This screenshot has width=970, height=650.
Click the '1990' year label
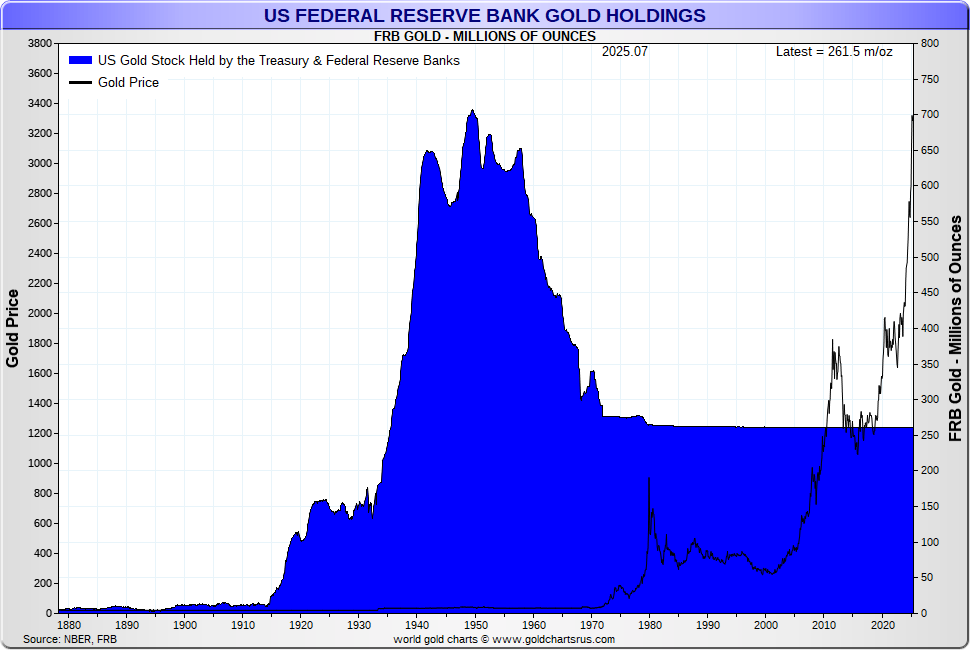pos(708,625)
